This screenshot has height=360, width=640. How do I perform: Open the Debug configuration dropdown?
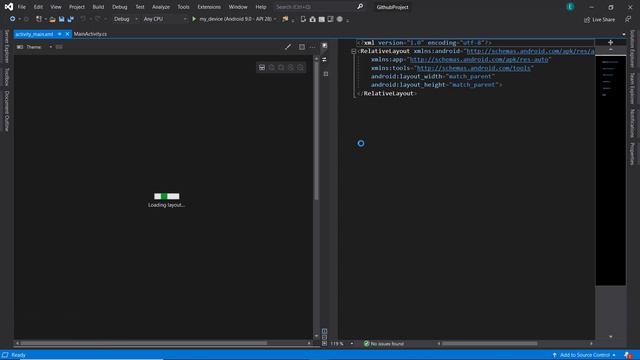(125, 19)
